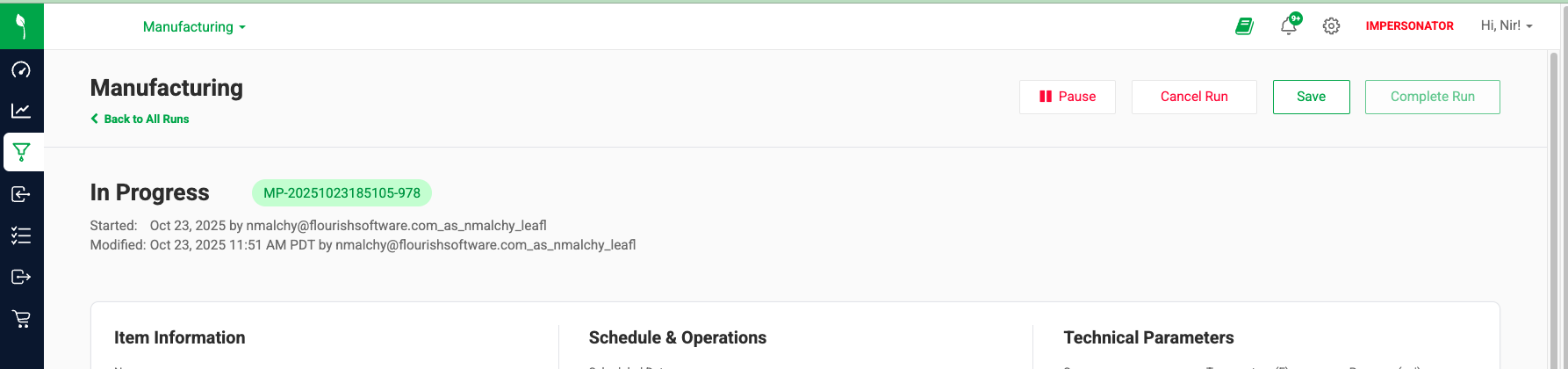Screen dimensions: 1568x369
Task: Open the green book documentation icon
Action: point(1244,26)
